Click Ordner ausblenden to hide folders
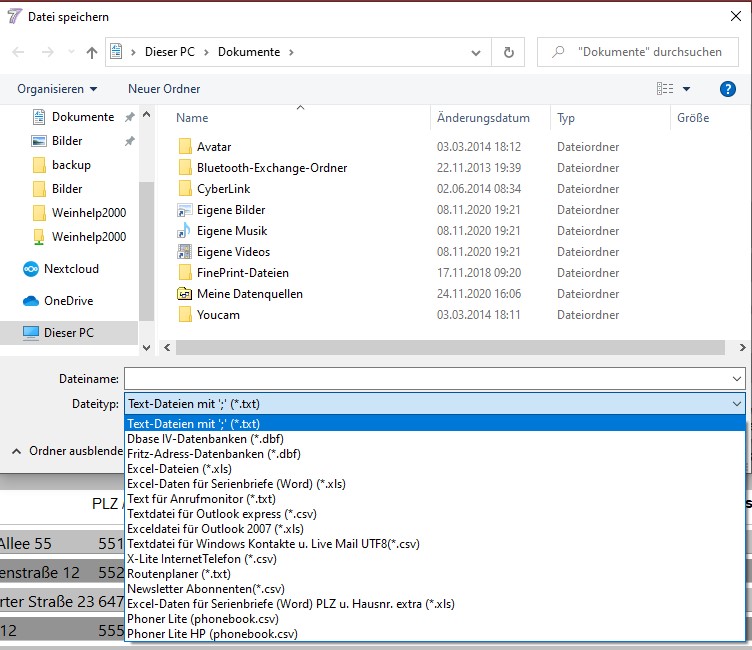Screen dimensions: 752x650 click(68, 451)
